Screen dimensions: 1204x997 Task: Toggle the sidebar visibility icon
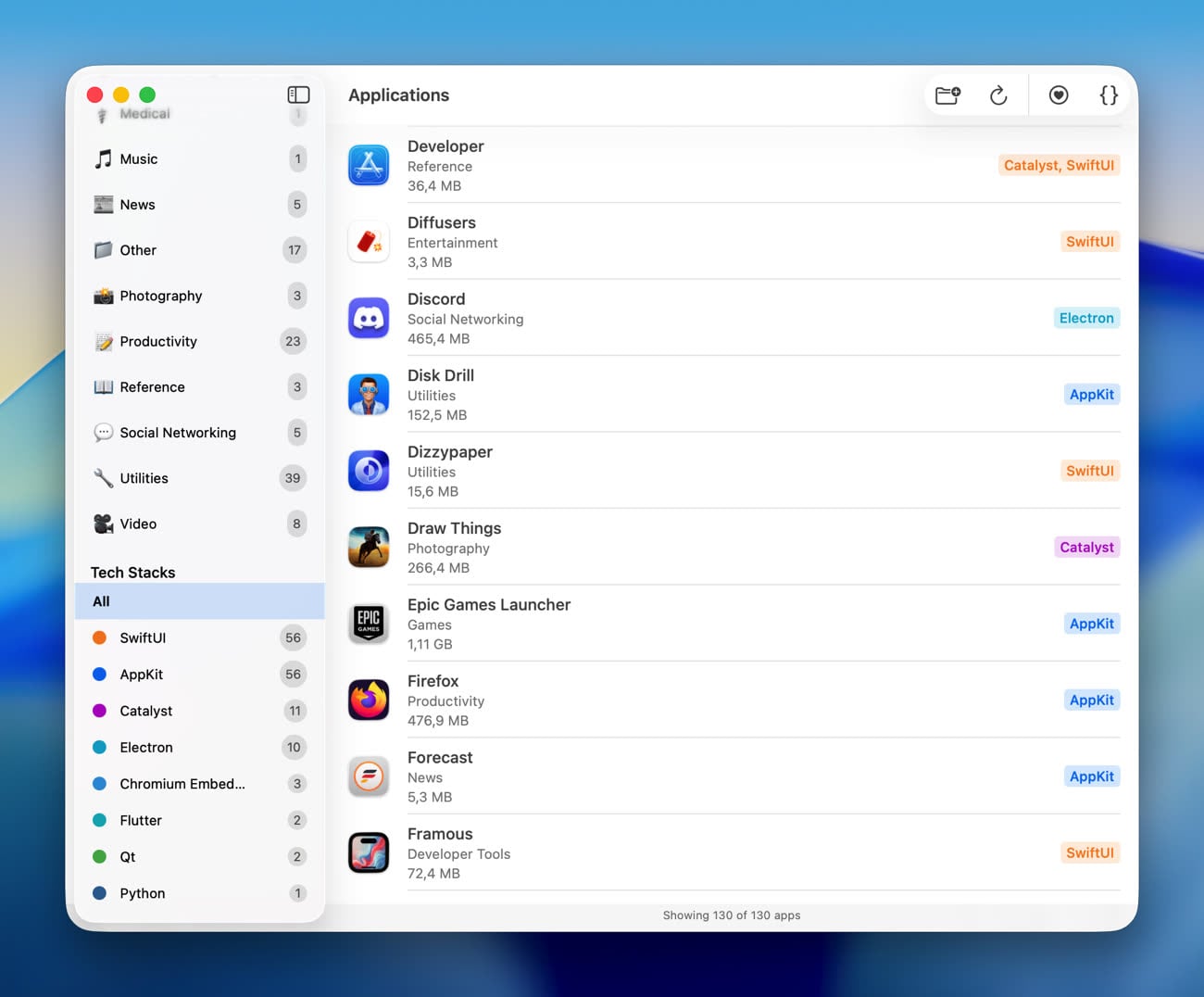click(298, 94)
